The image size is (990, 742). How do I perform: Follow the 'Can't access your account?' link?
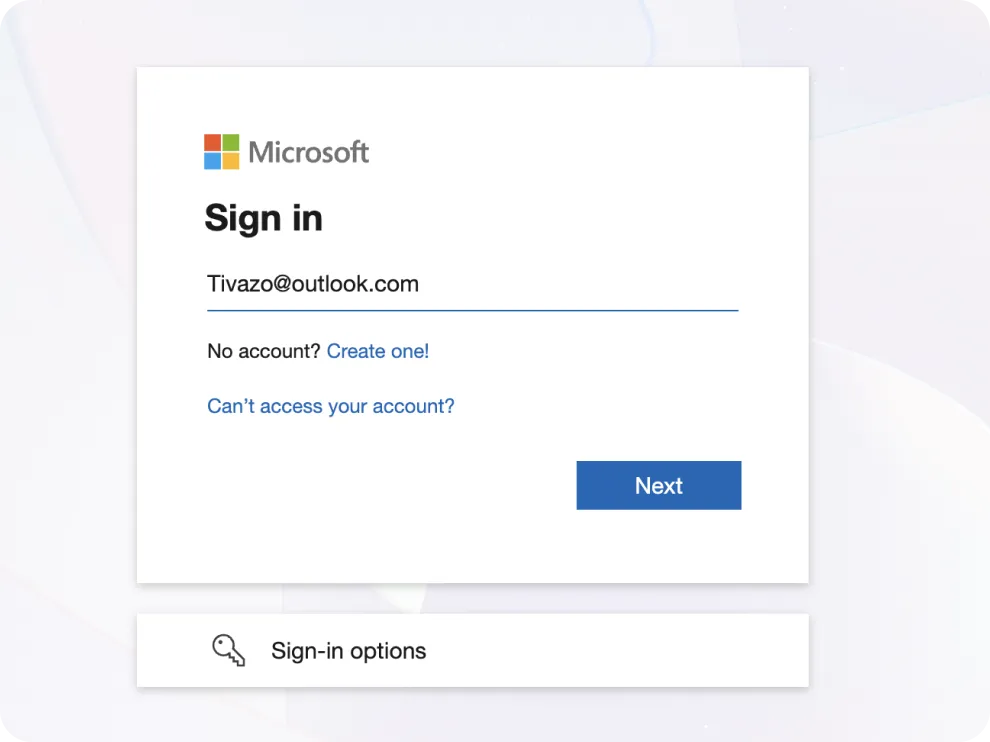tap(330, 406)
